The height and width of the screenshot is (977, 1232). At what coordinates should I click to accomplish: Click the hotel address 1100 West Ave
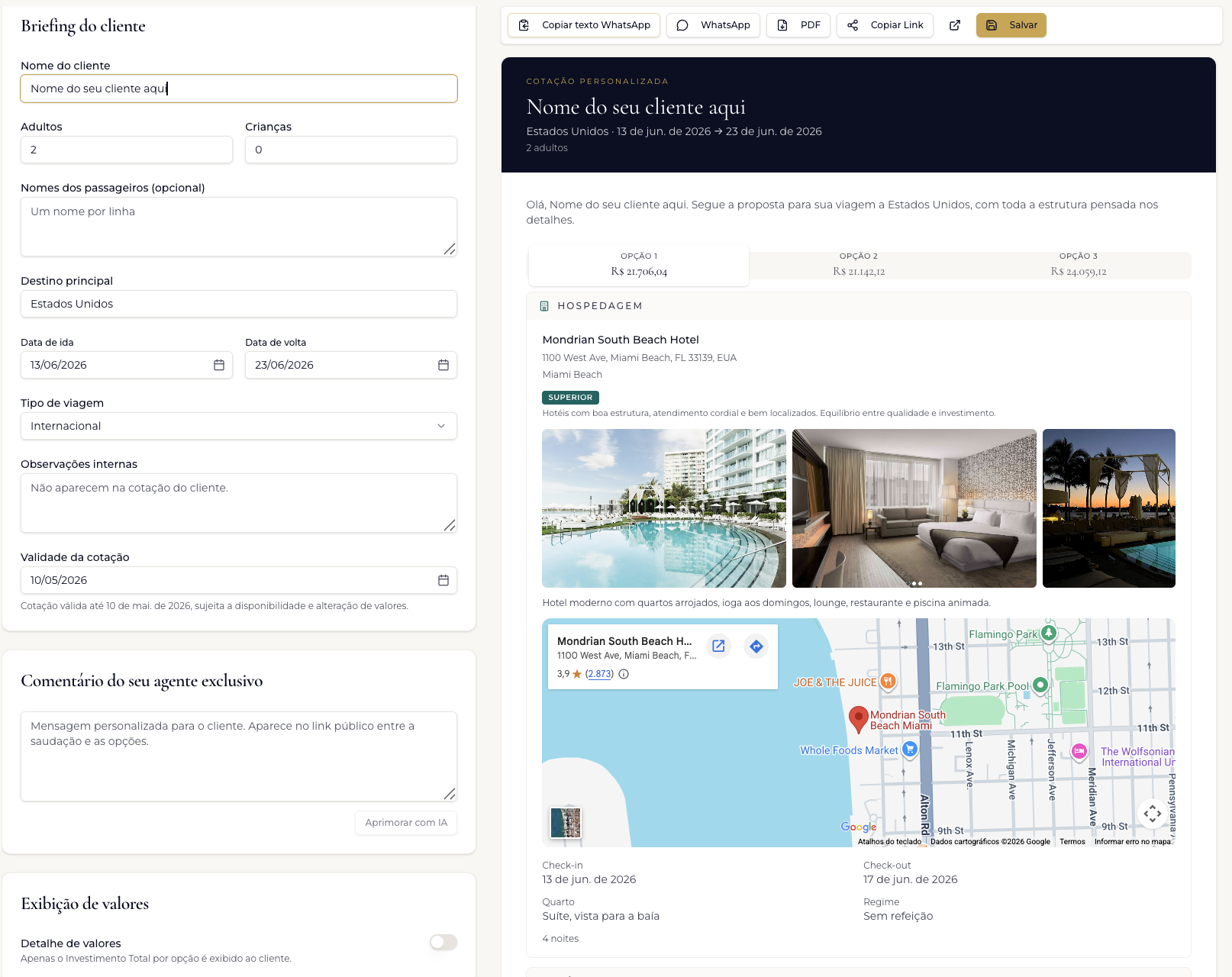[640, 358]
